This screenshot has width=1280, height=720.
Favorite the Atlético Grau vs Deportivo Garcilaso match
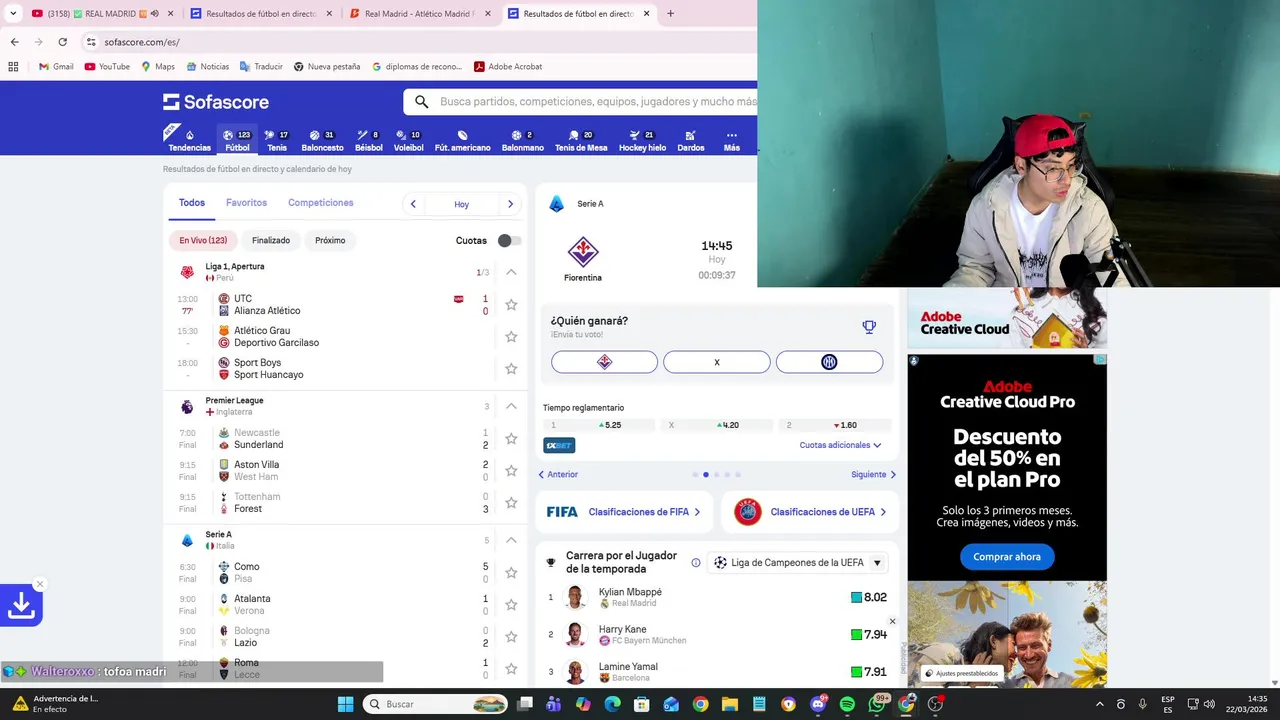click(511, 337)
